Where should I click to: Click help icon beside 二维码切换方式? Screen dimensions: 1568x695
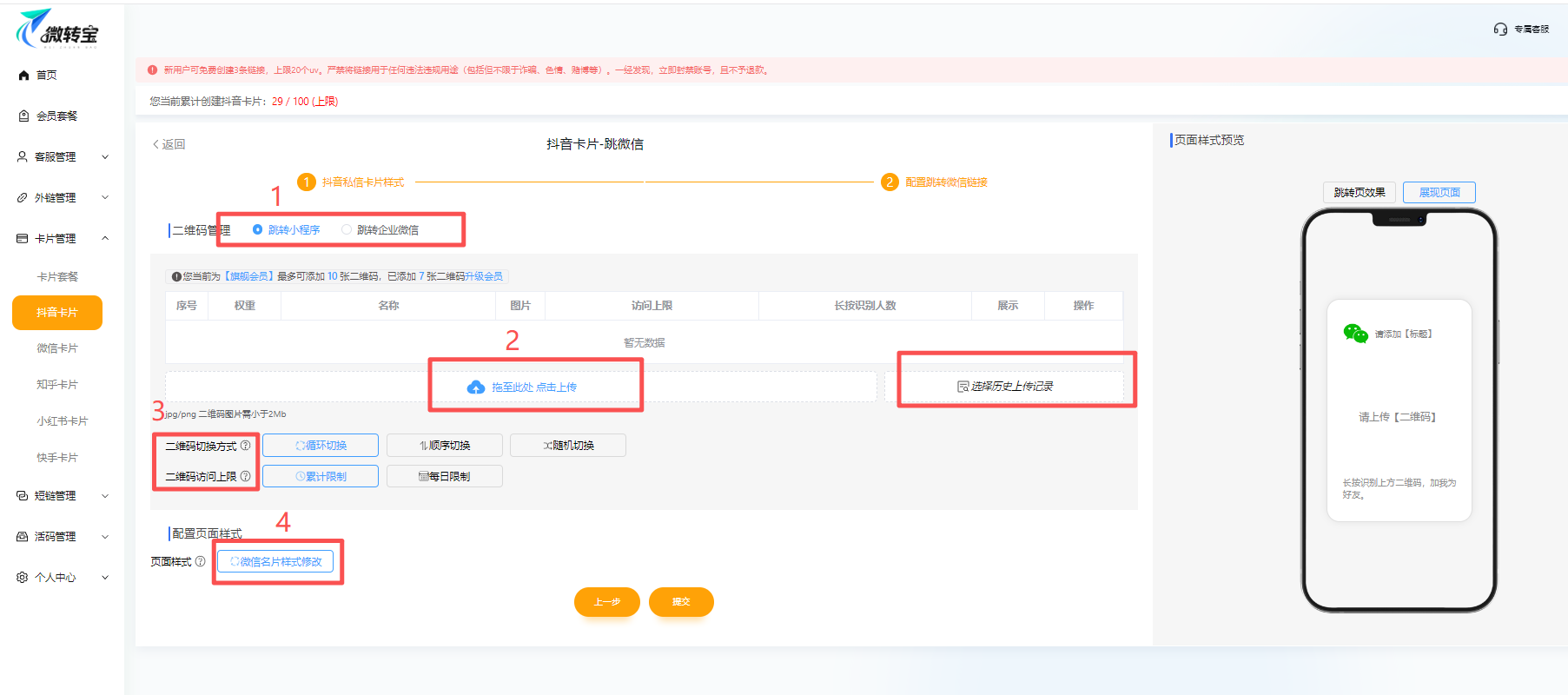[x=246, y=446]
